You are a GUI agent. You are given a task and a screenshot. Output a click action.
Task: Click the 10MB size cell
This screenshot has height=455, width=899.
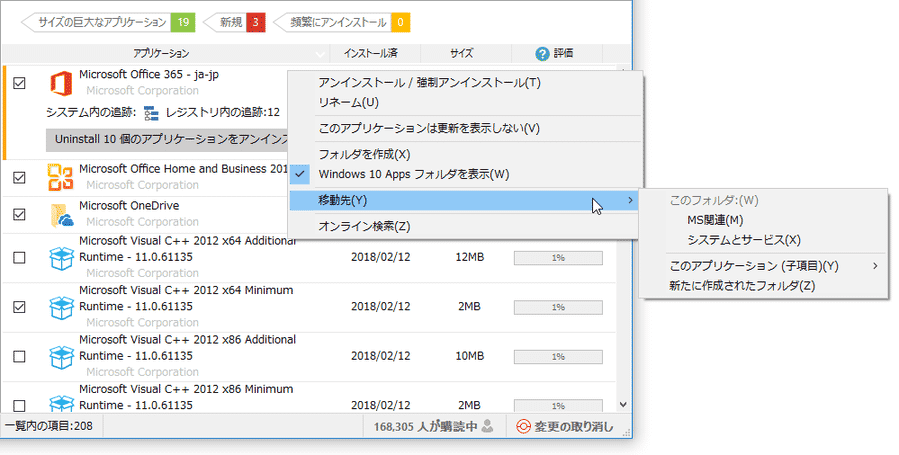click(x=469, y=356)
